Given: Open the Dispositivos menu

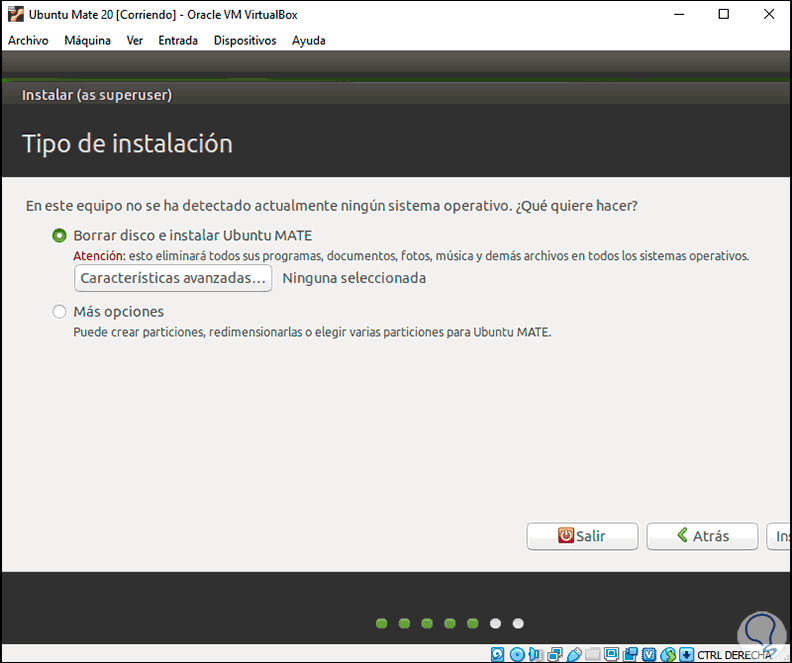Looking at the screenshot, I should tap(245, 40).
